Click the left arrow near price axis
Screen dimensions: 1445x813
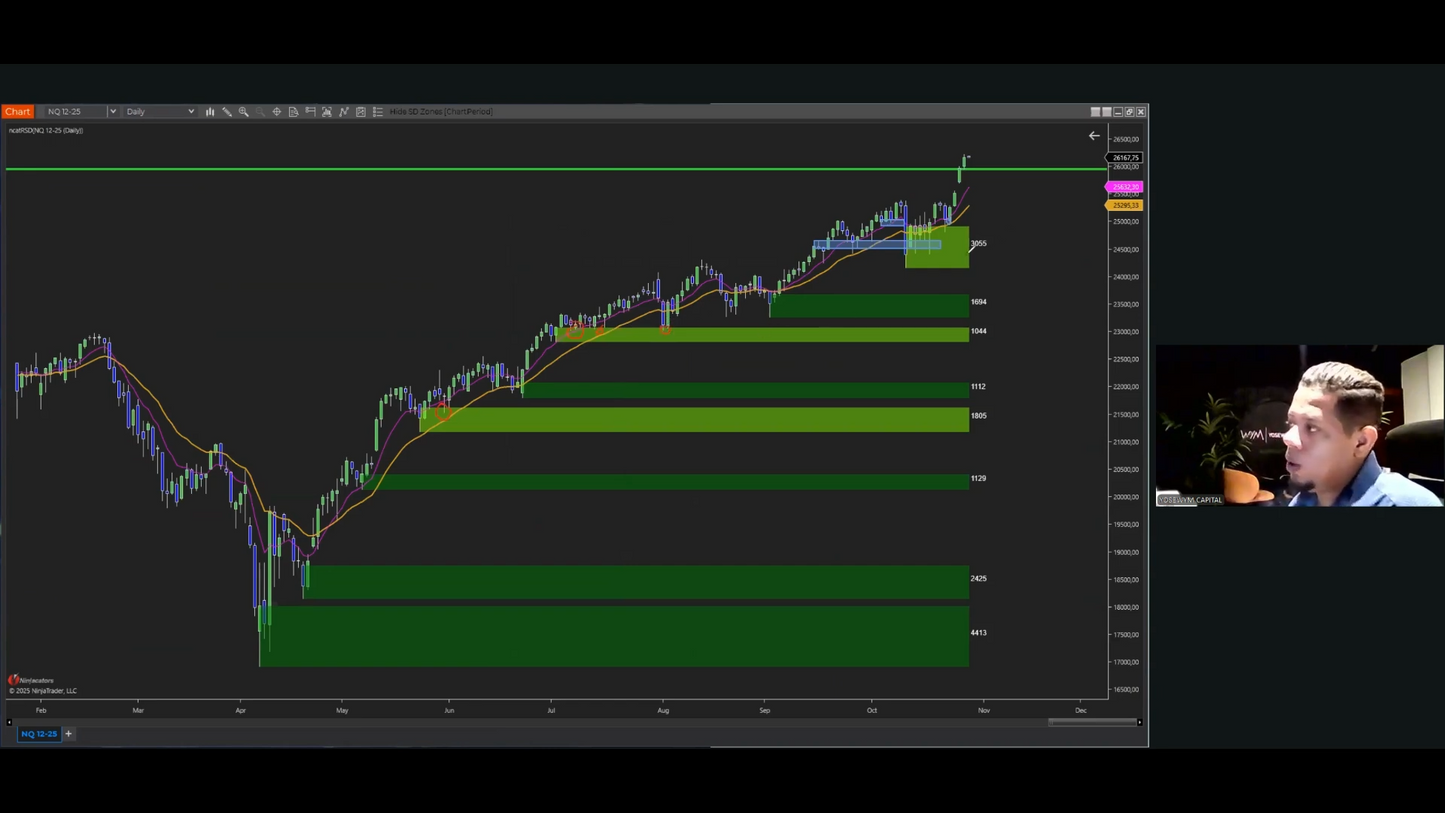(1094, 136)
